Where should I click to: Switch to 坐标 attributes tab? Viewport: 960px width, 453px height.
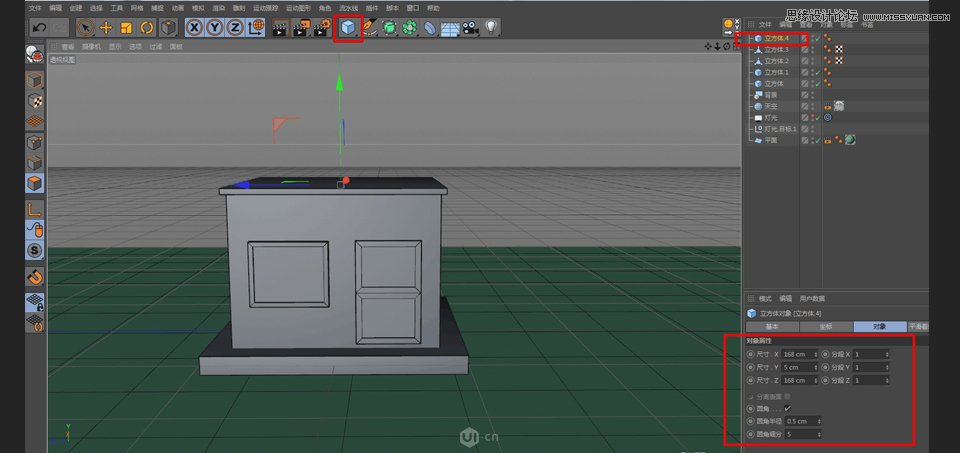pyautogui.click(x=825, y=327)
